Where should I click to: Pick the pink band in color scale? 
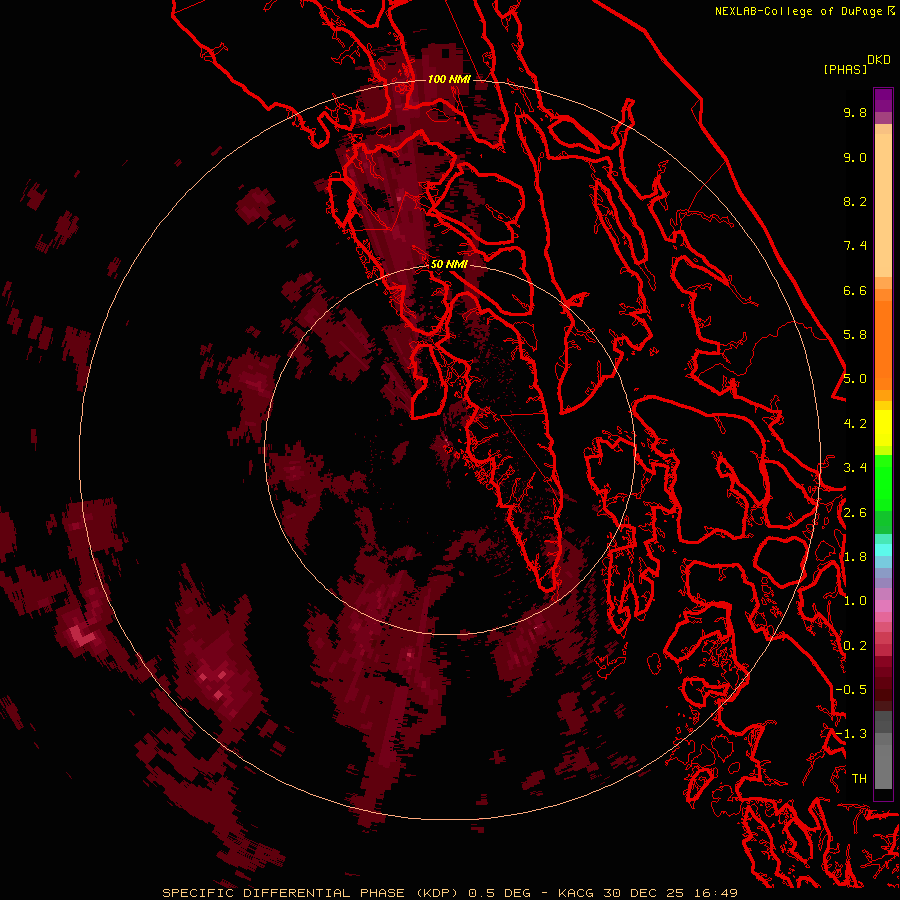point(883,606)
